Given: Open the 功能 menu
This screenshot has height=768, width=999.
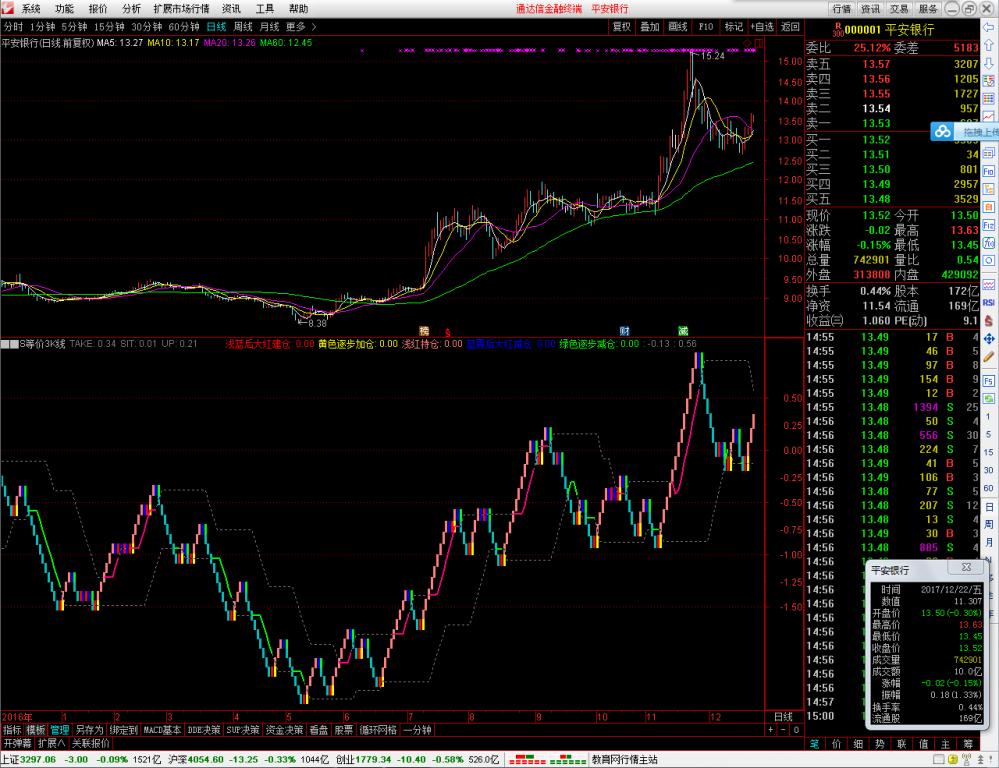Looking at the screenshot, I should click(x=64, y=8).
